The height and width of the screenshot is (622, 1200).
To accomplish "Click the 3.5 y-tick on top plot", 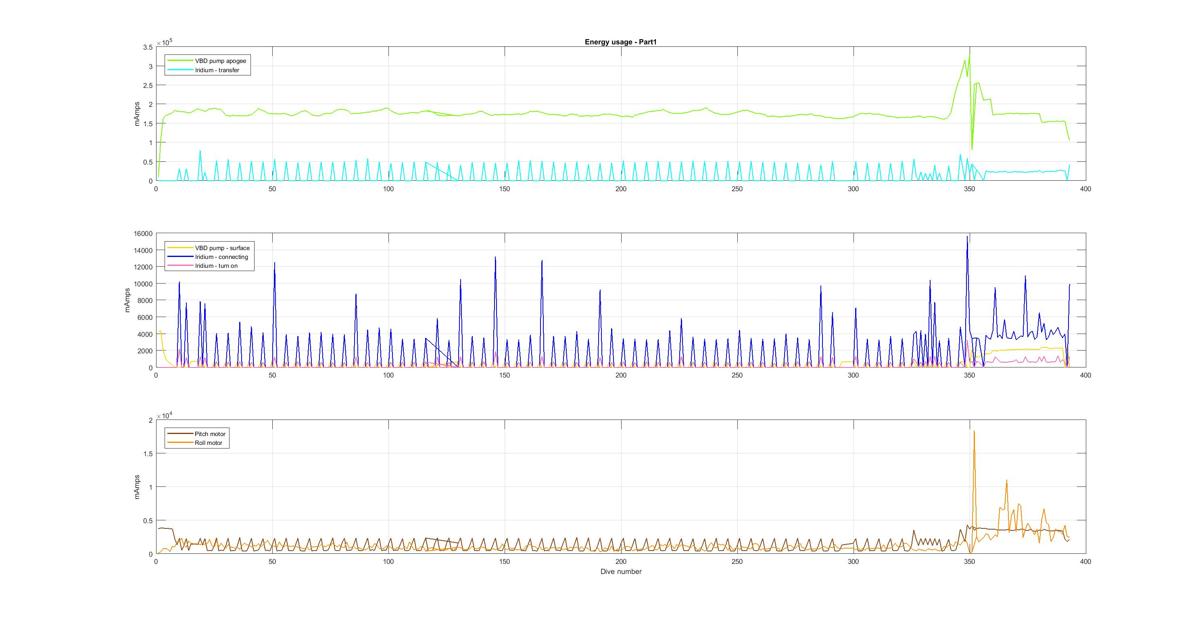I will click(x=147, y=47).
